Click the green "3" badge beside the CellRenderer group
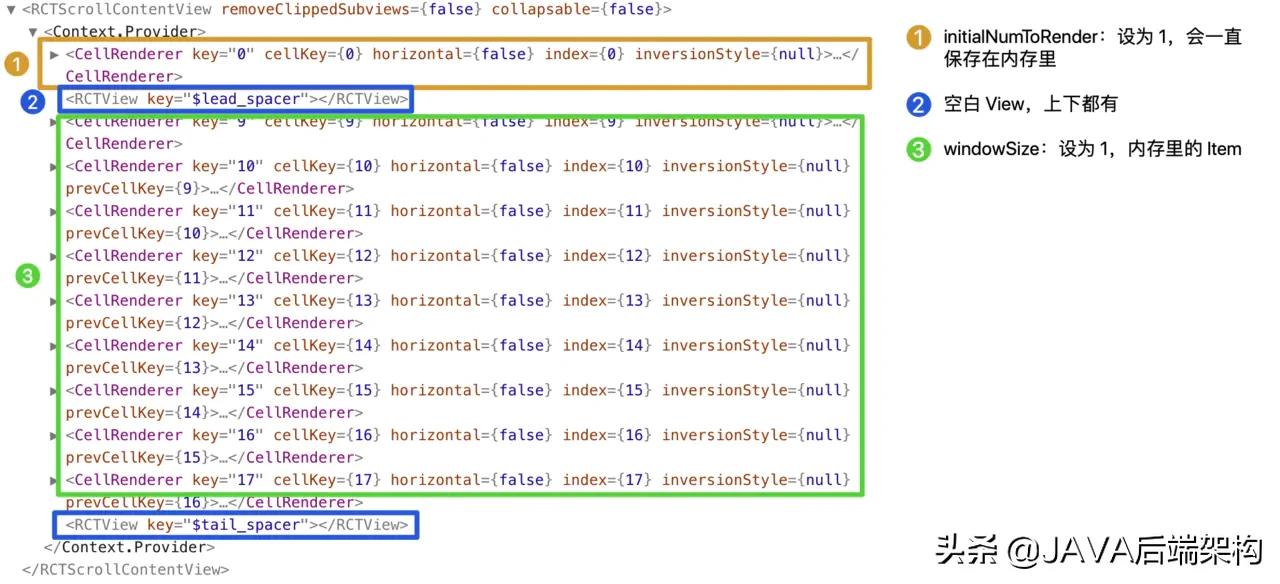Screen dimensions: 1280x584 (27, 277)
